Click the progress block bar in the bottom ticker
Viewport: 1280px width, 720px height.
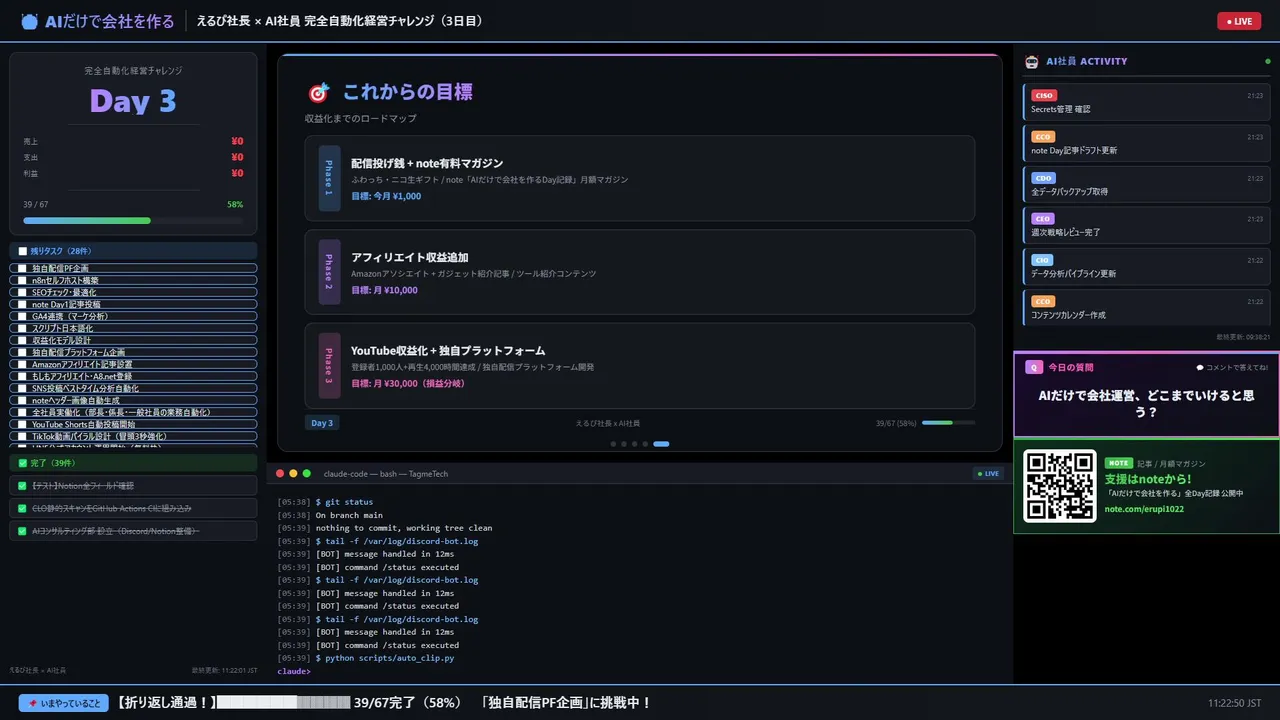[283, 703]
